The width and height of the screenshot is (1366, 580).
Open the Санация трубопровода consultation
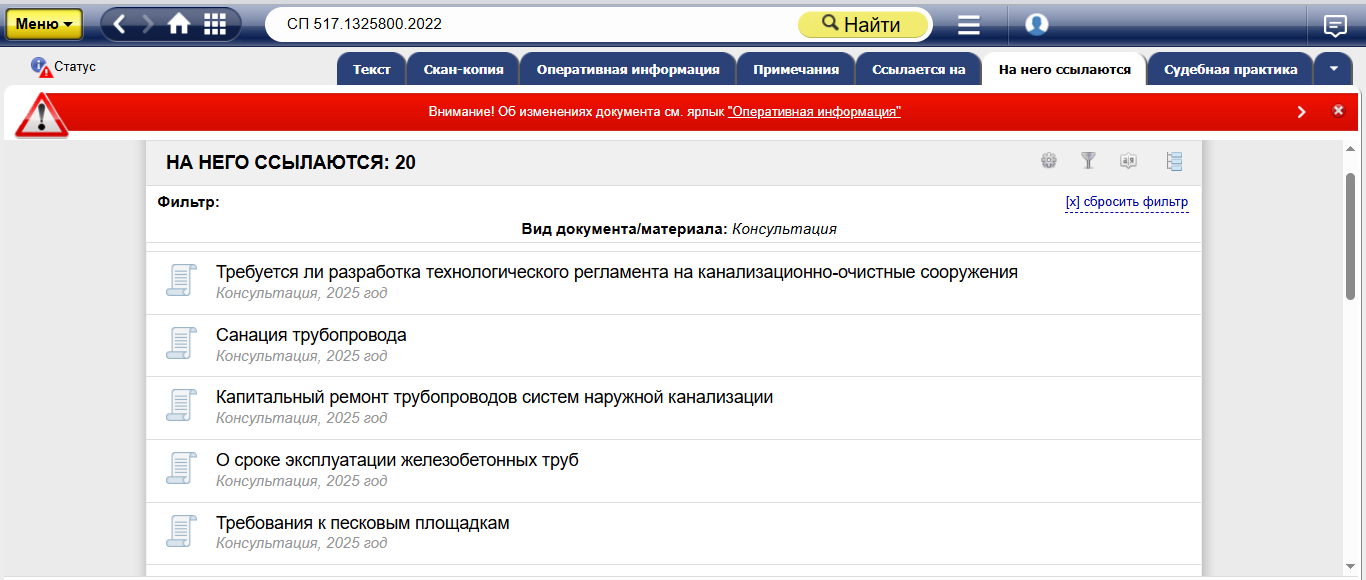[311, 335]
